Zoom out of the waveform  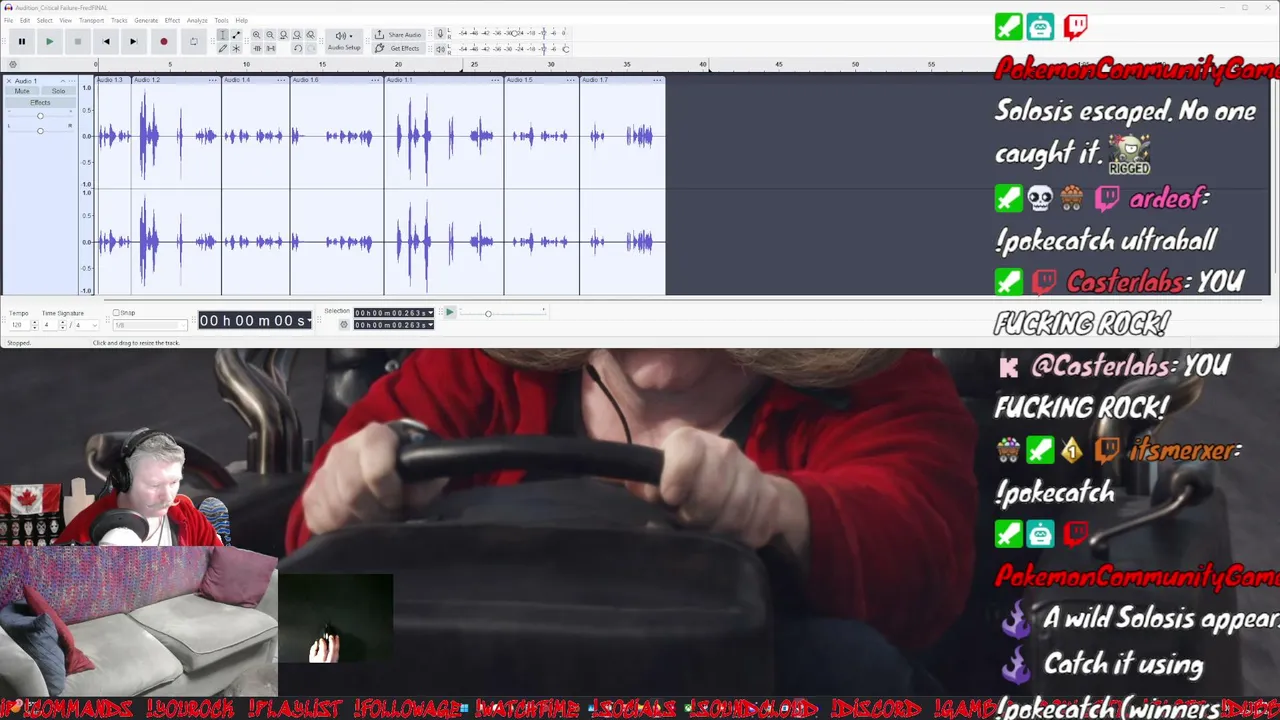click(270, 35)
